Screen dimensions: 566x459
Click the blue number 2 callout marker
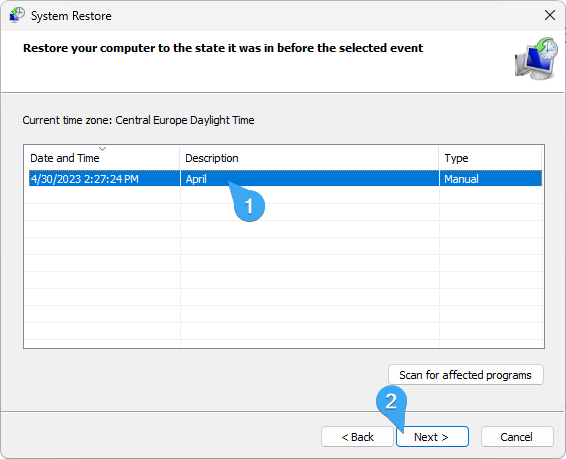[391, 402]
